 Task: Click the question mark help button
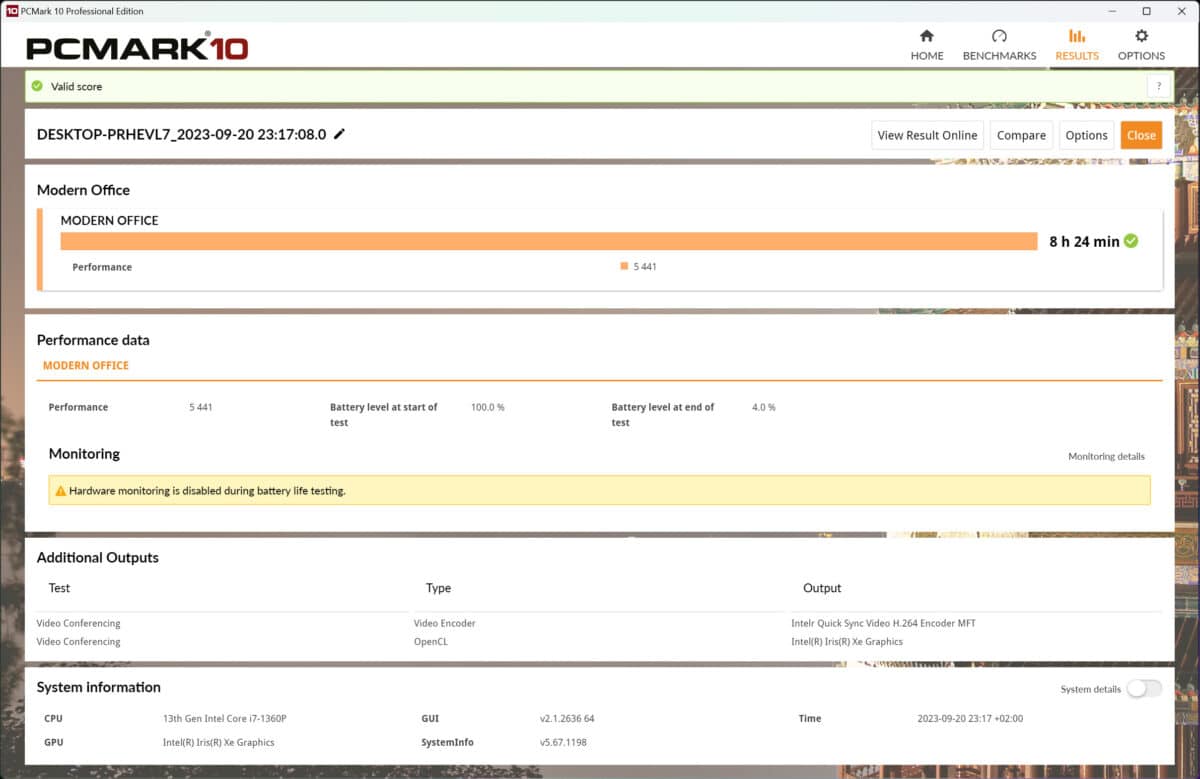(x=1159, y=87)
